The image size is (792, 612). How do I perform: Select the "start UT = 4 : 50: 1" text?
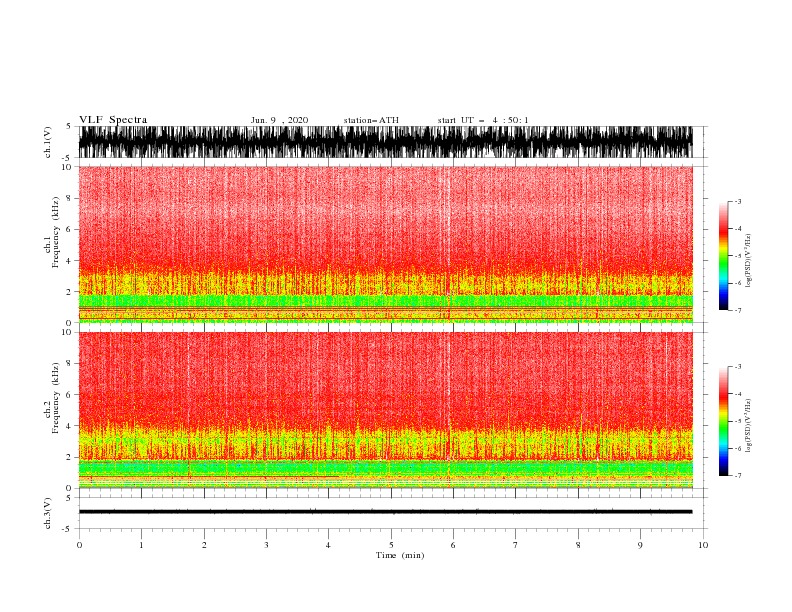point(483,120)
